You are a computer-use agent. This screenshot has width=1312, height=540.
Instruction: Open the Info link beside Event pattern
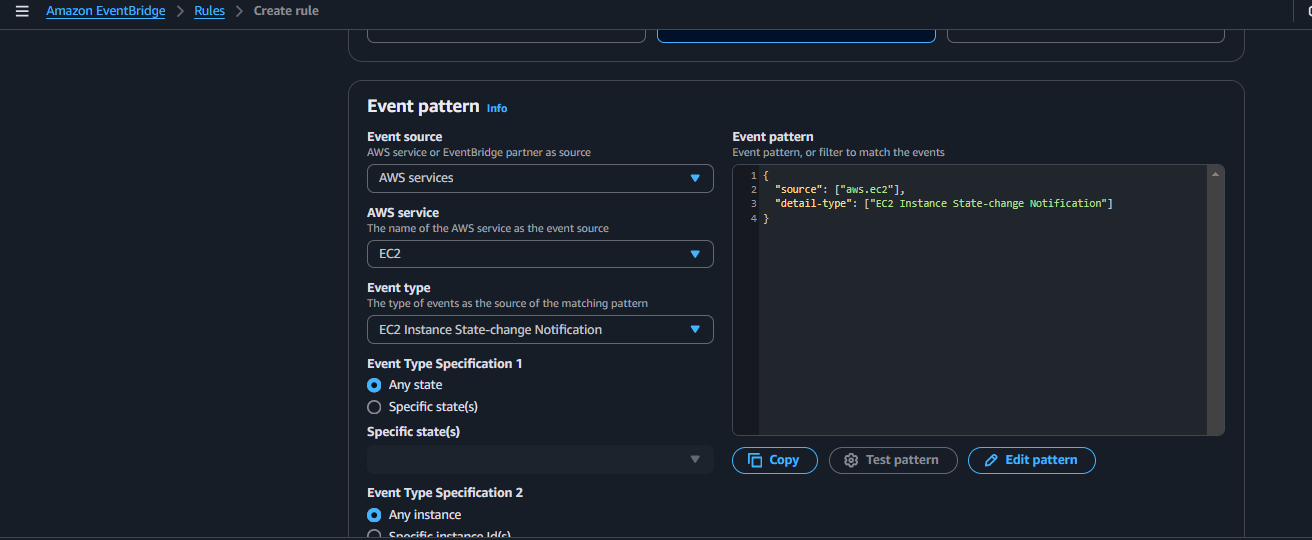click(497, 108)
